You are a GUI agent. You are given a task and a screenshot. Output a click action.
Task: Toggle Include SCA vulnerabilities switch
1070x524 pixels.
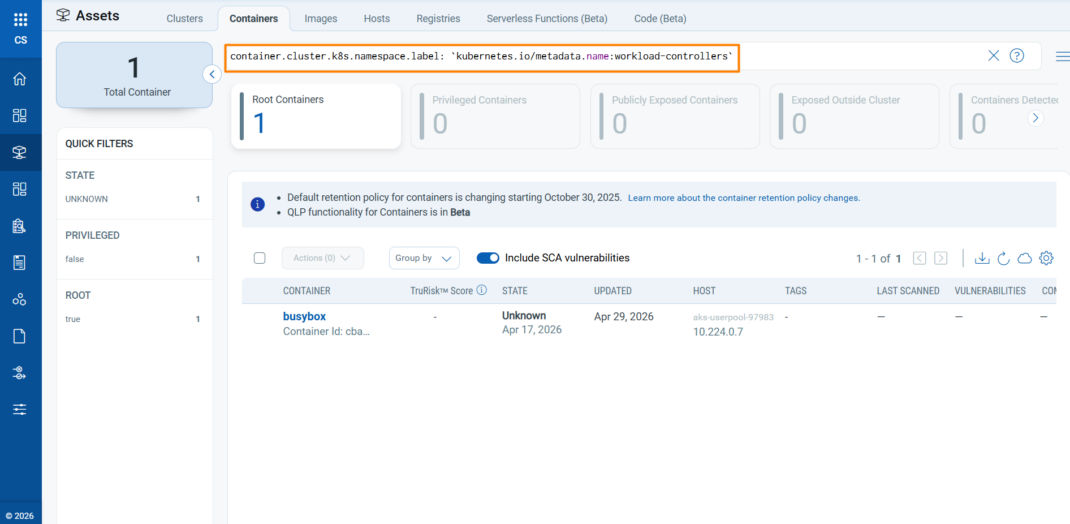(488, 258)
